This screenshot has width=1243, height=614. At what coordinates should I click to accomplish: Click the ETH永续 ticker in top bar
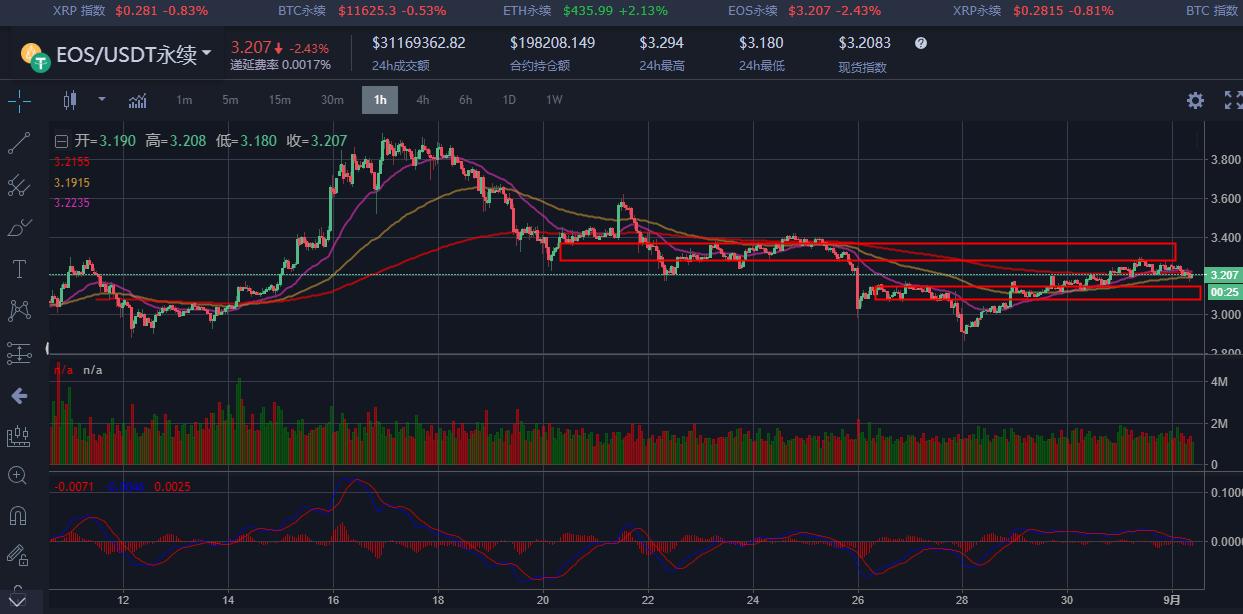click(527, 10)
